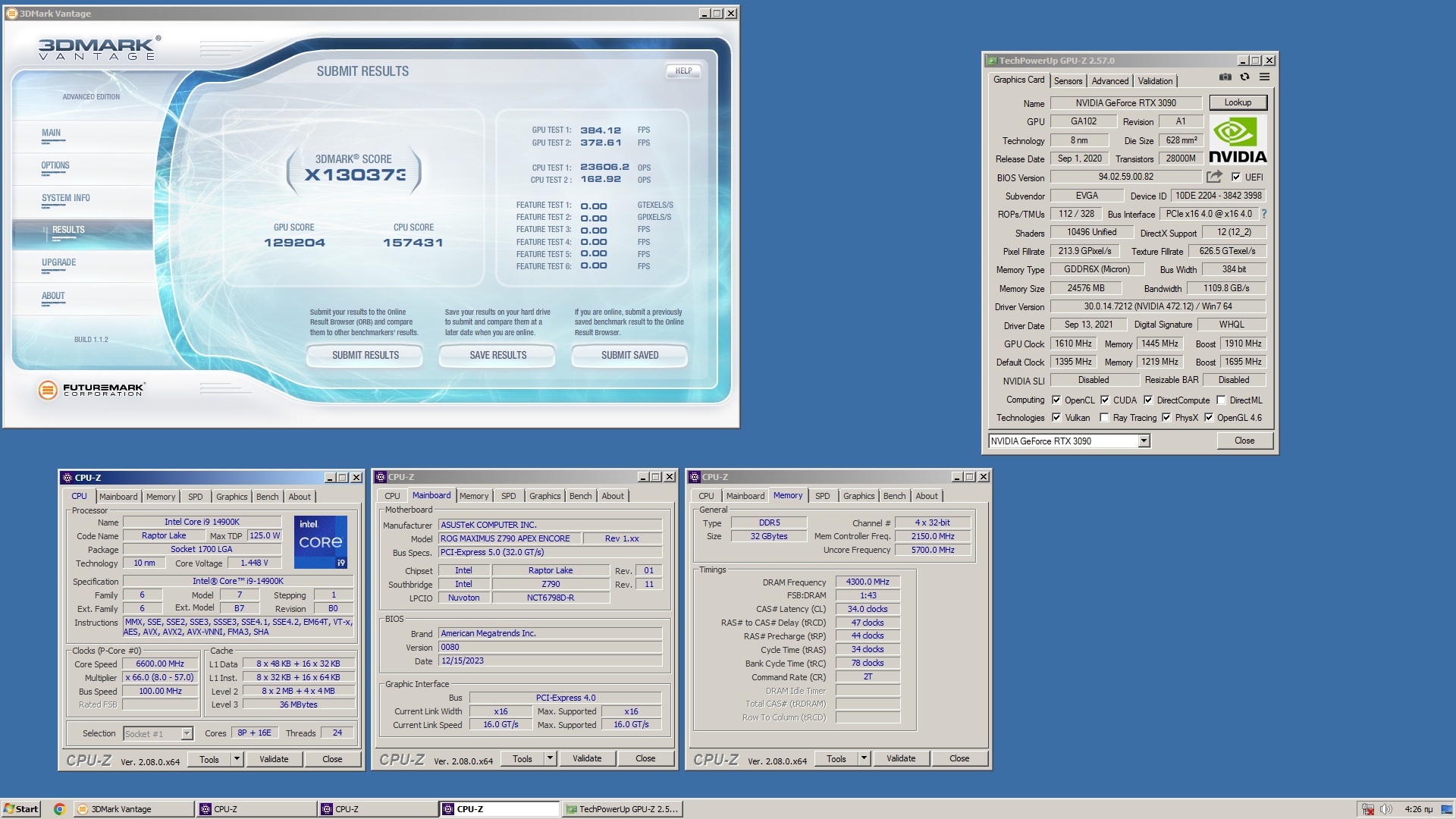Click GPU-Z title bar icon
Image resolution: width=1456 pixels, height=819 pixels.
pyautogui.click(x=991, y=61)
